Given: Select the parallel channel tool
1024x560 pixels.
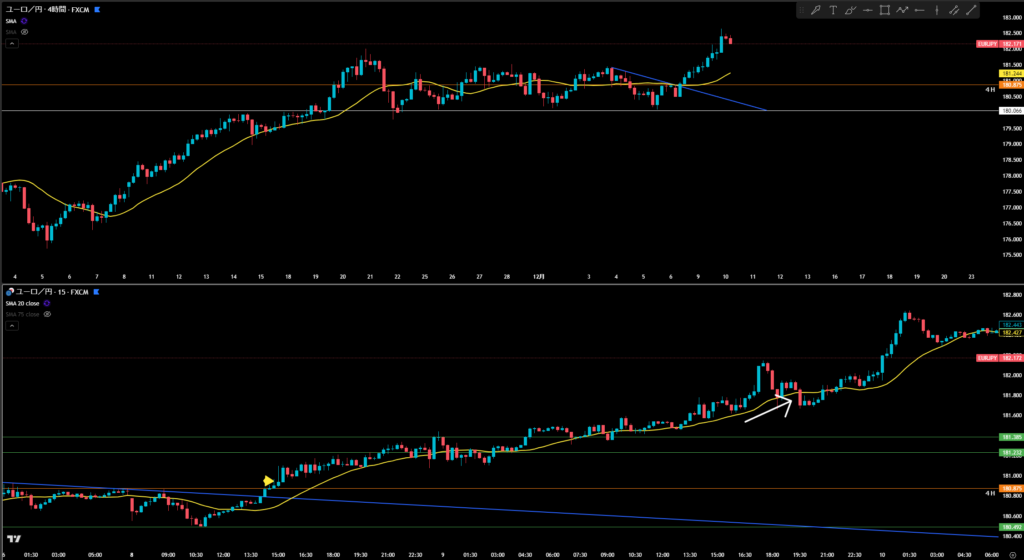Looking at the screenshot, I should point(953,10).
